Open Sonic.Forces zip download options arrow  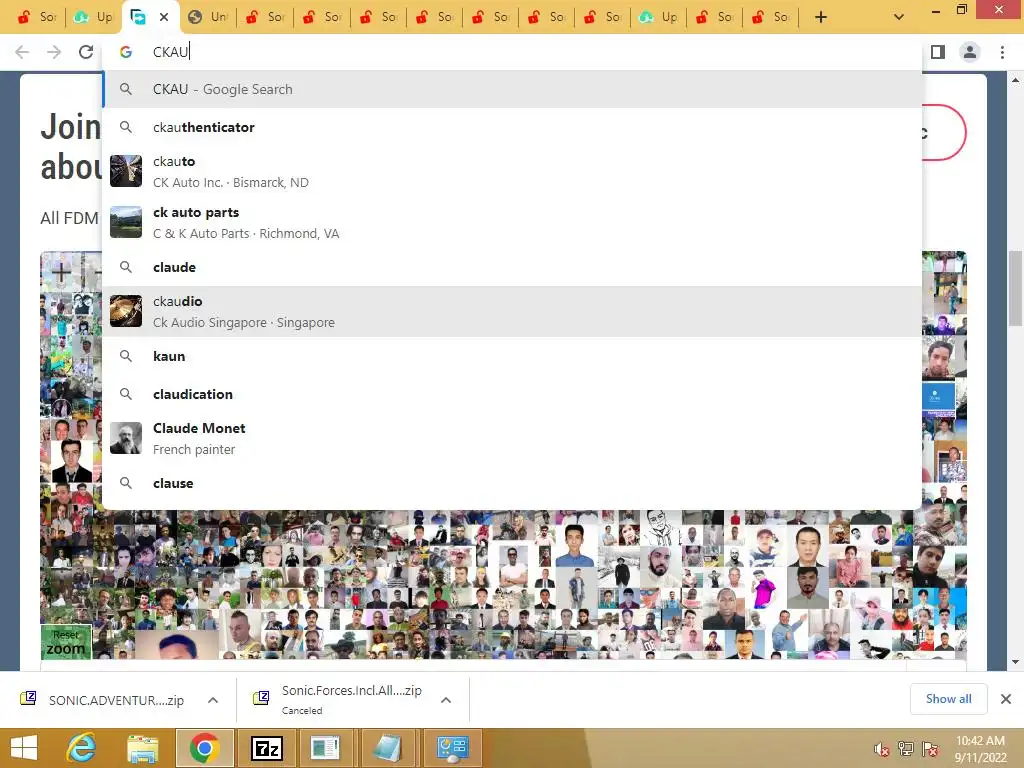point(446,700)
